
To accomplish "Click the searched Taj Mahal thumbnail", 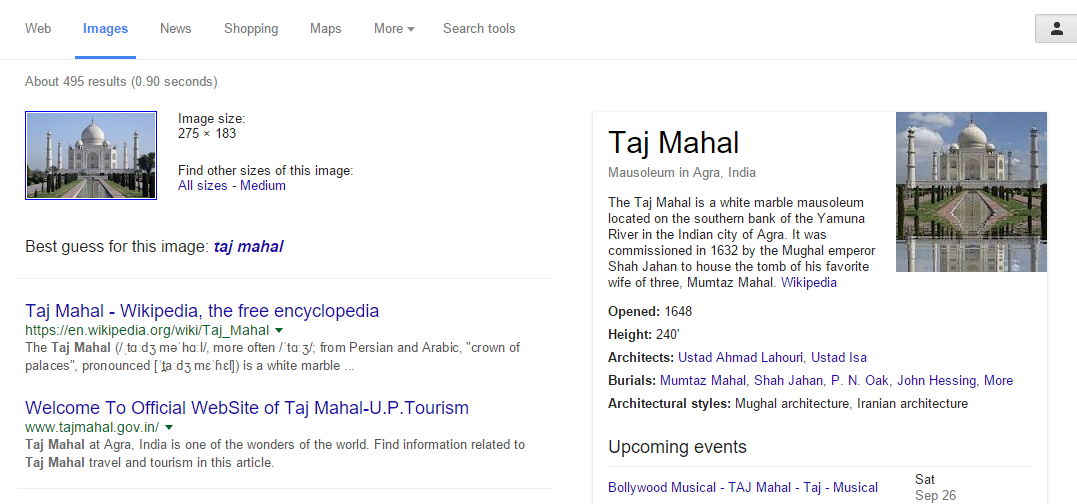I will pyautogui.click(x=91, y=156).
